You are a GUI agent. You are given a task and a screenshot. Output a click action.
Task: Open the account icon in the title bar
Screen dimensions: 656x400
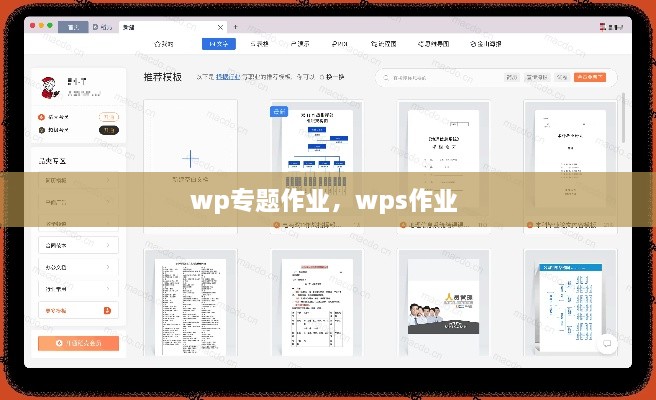603,27
